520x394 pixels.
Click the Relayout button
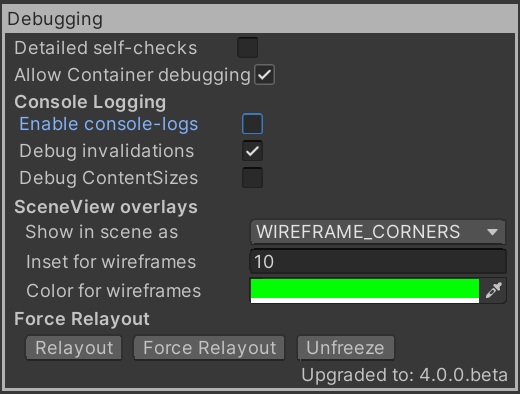click(x=74, y=348)
